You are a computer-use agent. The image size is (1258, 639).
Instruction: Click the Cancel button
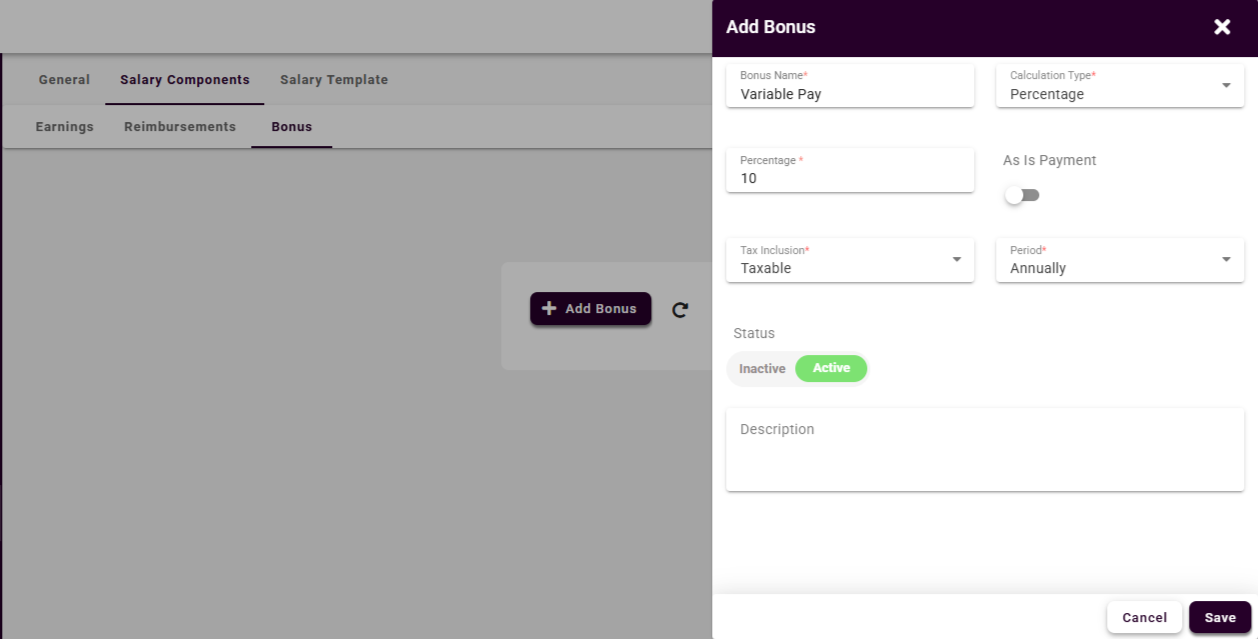tap(1144, 618)
